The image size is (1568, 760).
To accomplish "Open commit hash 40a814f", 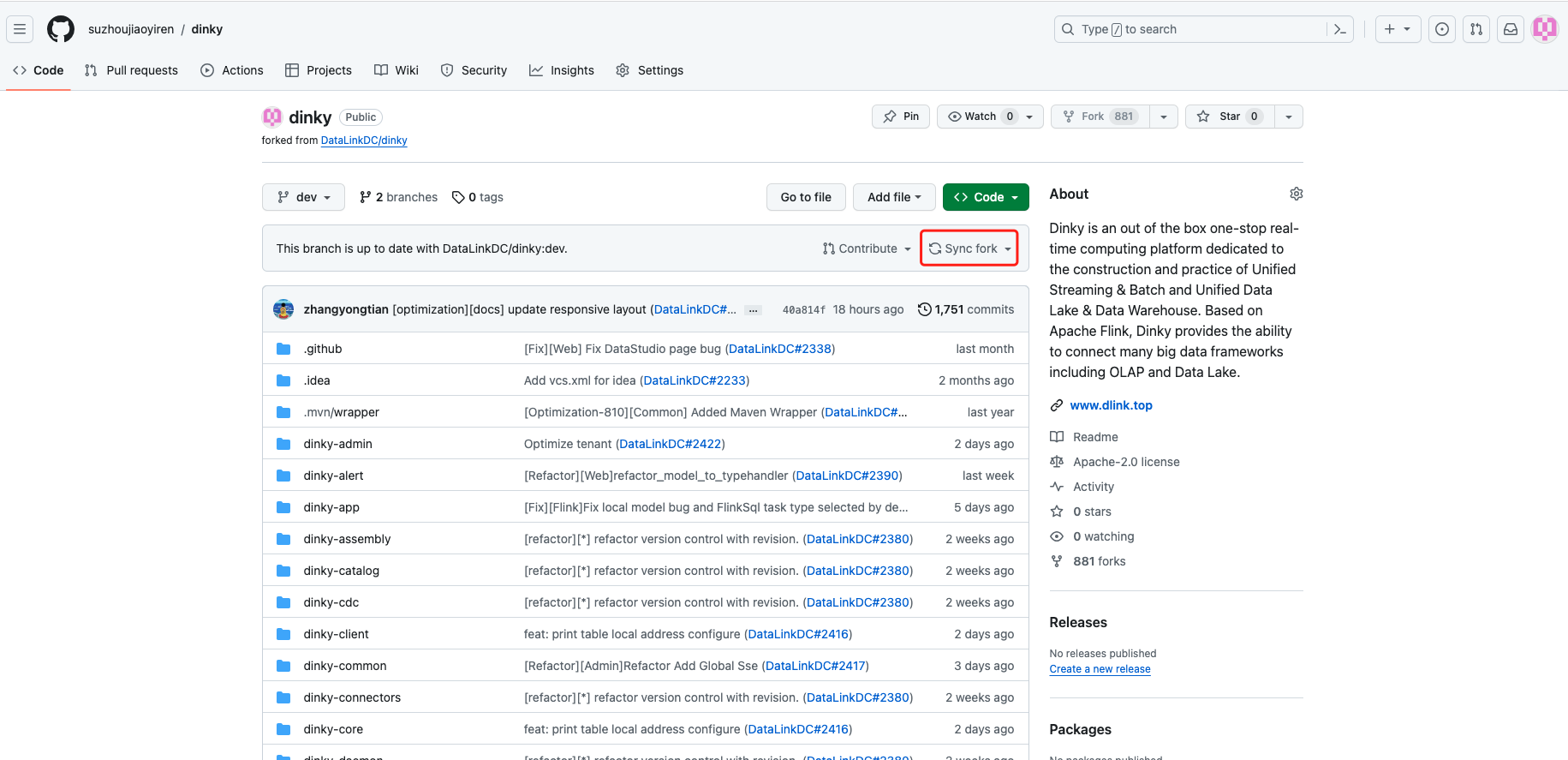I will [x=804, y=310].
